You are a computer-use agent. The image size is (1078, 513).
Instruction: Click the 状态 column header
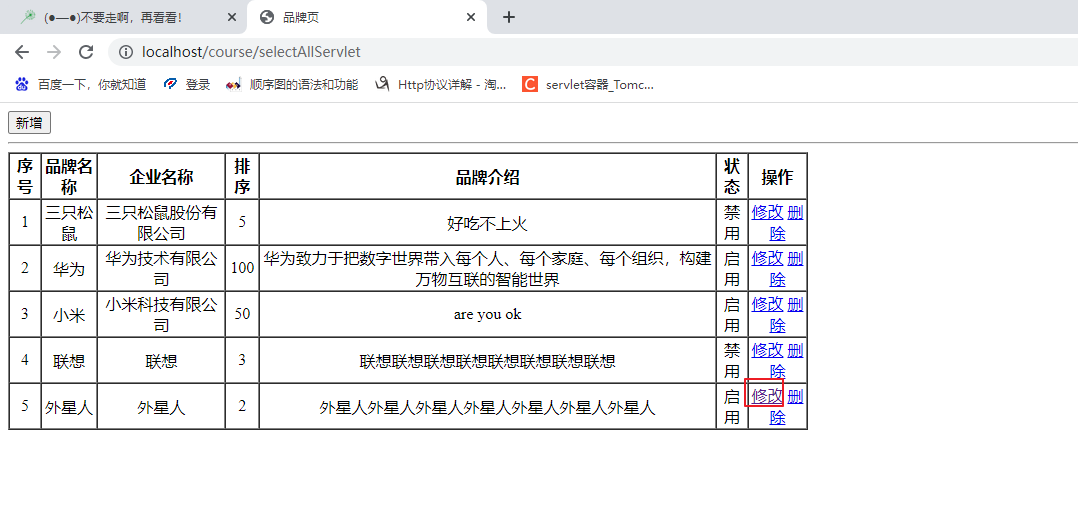tap(732, 177)
